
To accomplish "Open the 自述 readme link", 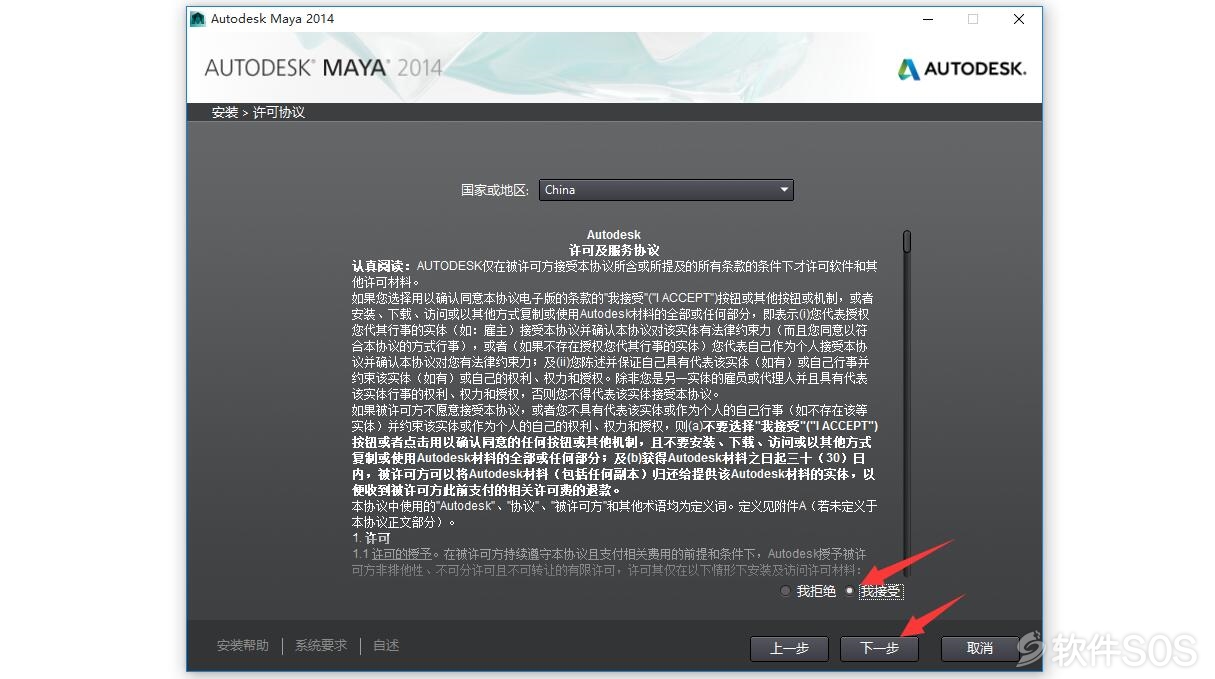I will [x=386, y=646].
